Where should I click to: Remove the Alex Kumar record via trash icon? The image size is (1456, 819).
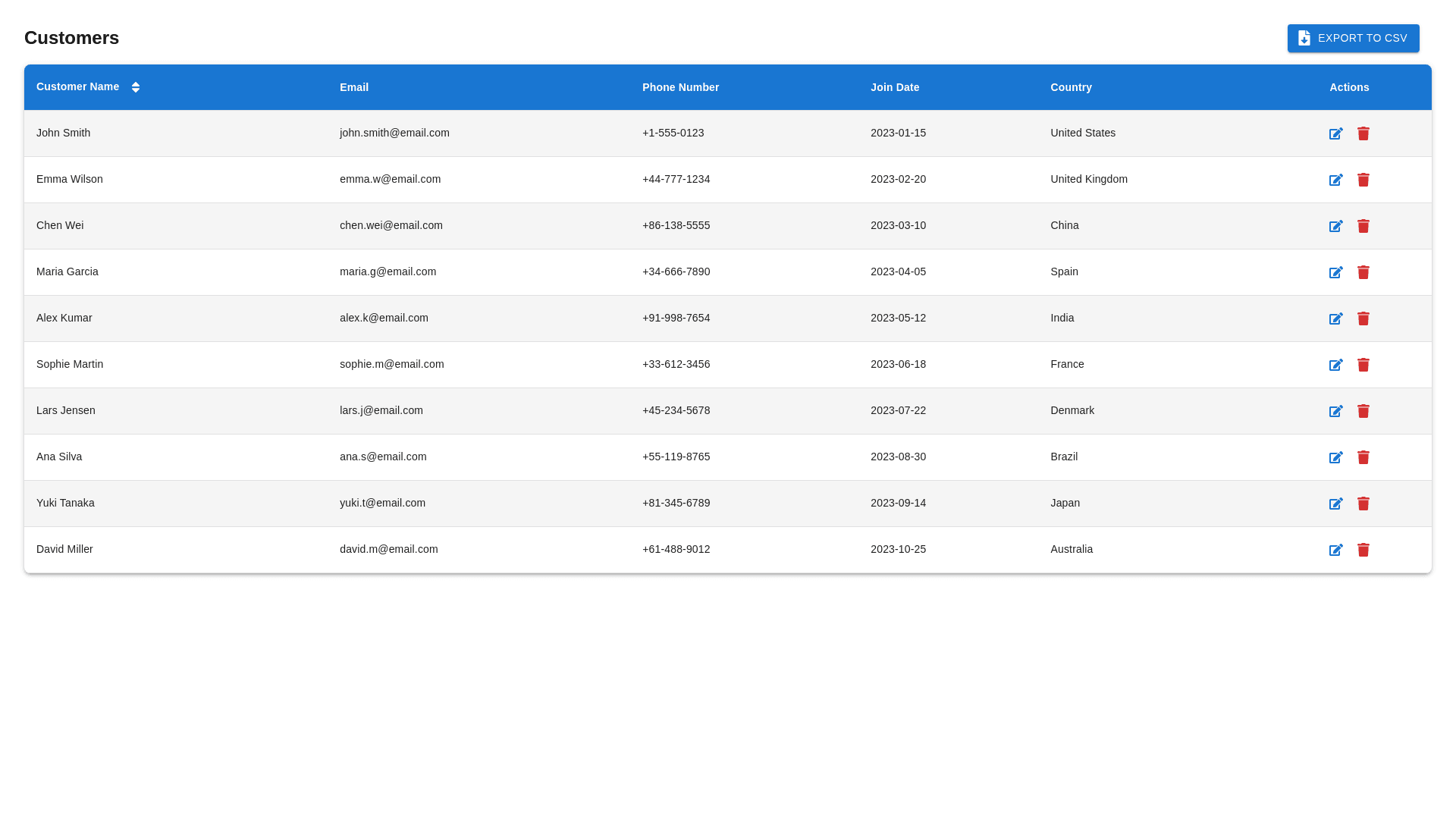point(1363,318)
